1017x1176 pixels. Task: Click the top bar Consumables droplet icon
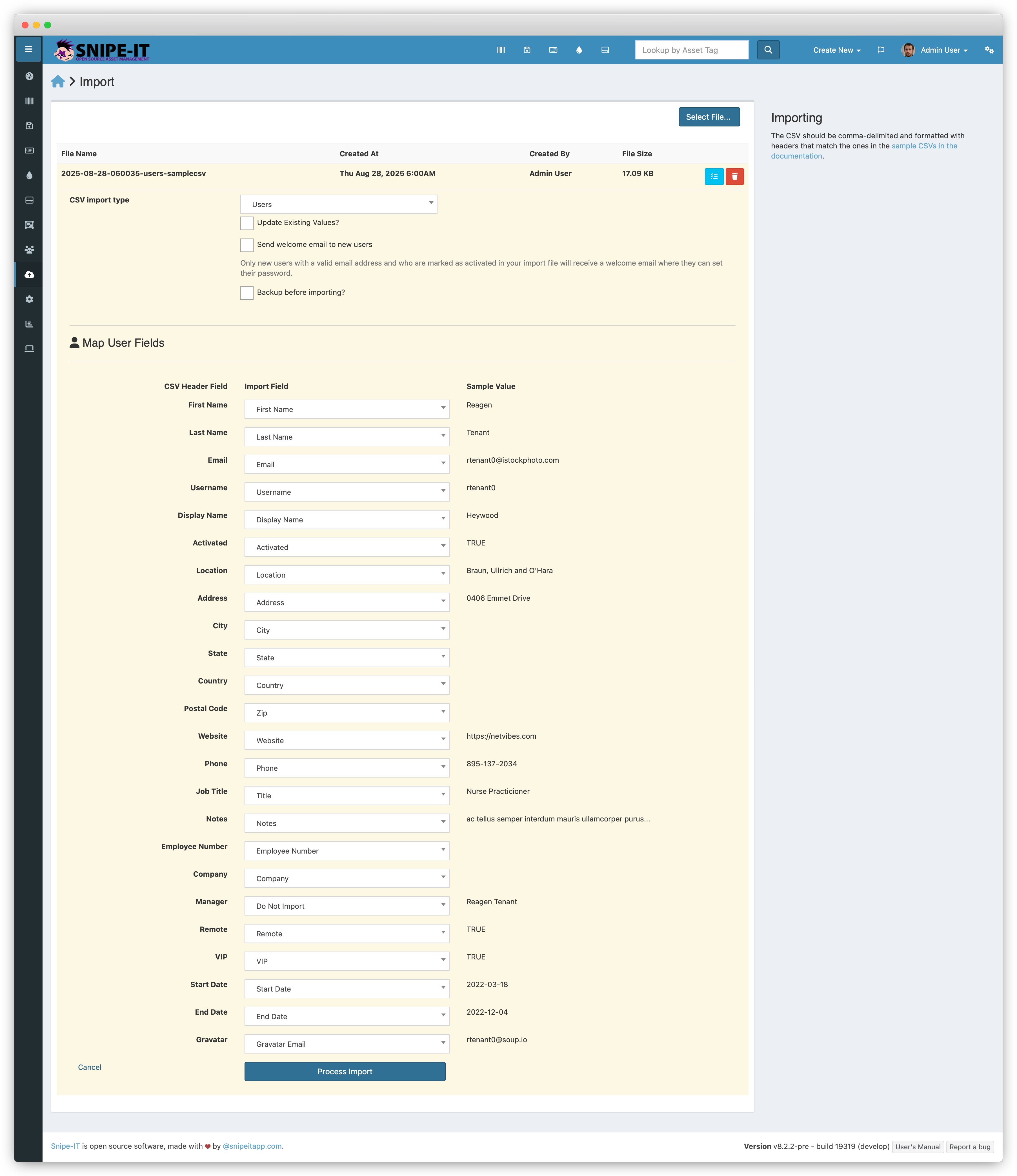pyautogui.click(x=579, y=50)
